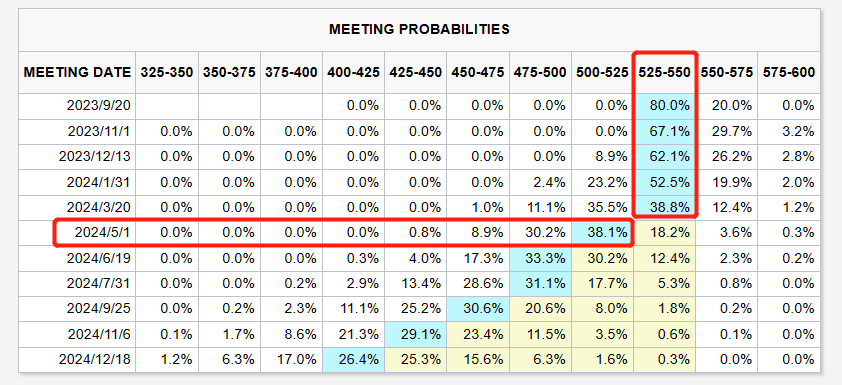Select the 575-600 column header
The height and width of the screenshot is (385, 842).
tap(789, 72)
